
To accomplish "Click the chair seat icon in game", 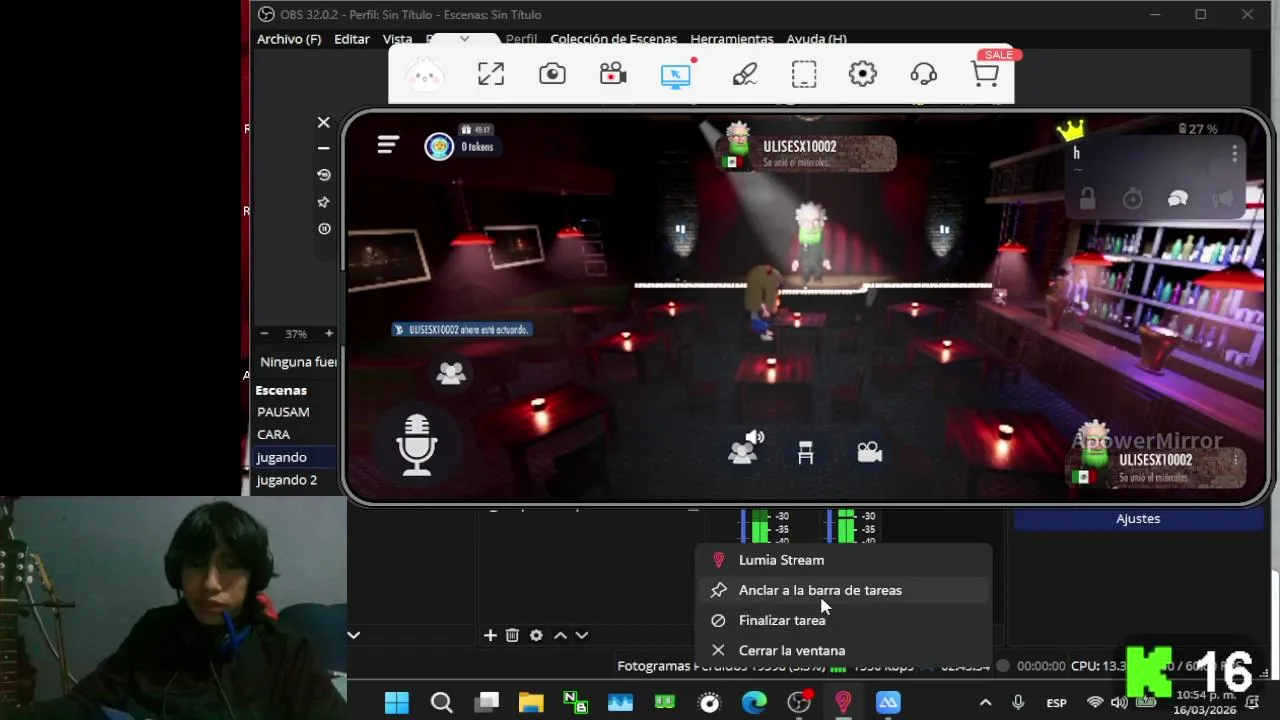I will [x=806, y=453].
